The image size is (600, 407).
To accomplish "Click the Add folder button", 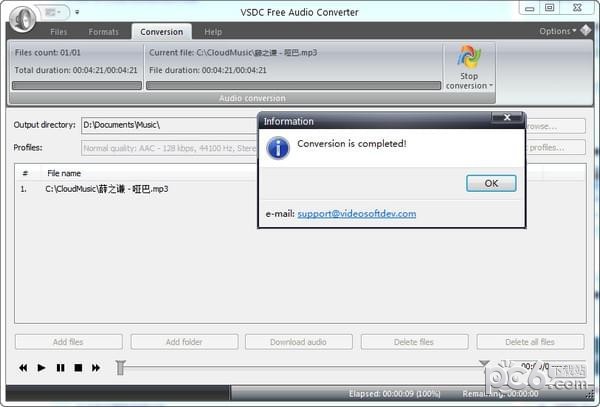I will 184,342.
